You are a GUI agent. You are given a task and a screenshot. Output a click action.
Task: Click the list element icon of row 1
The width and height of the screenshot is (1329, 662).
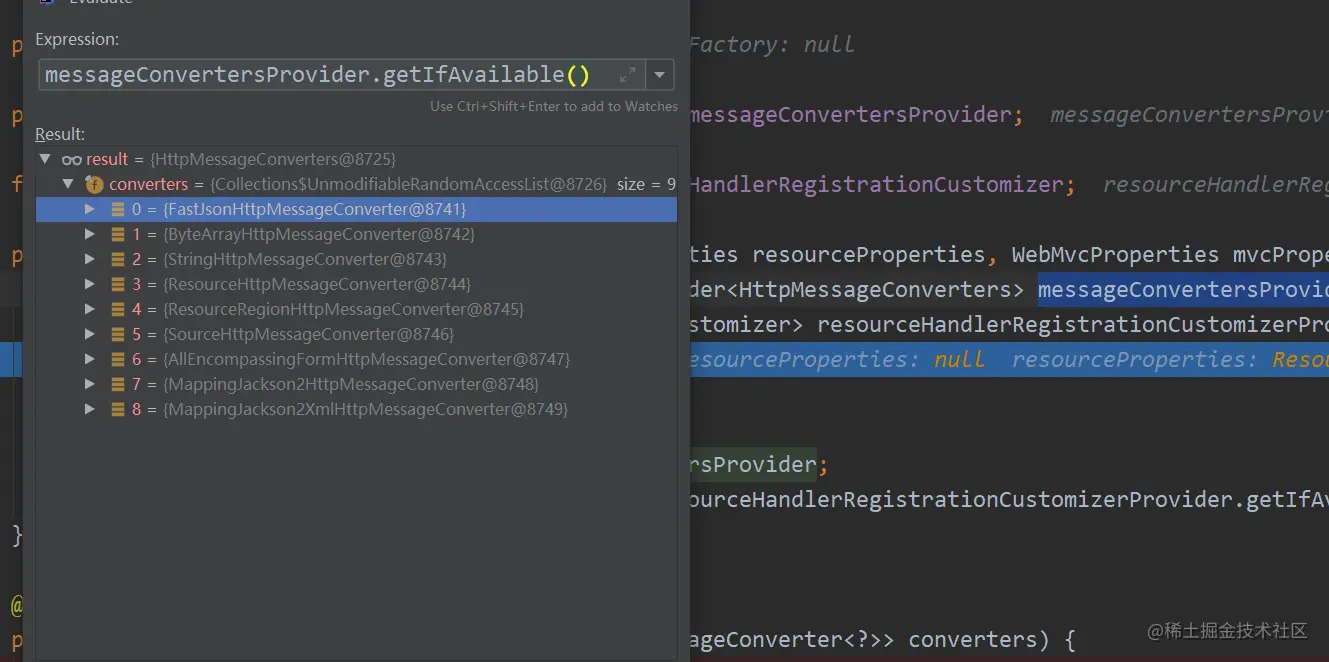point(118,234)
